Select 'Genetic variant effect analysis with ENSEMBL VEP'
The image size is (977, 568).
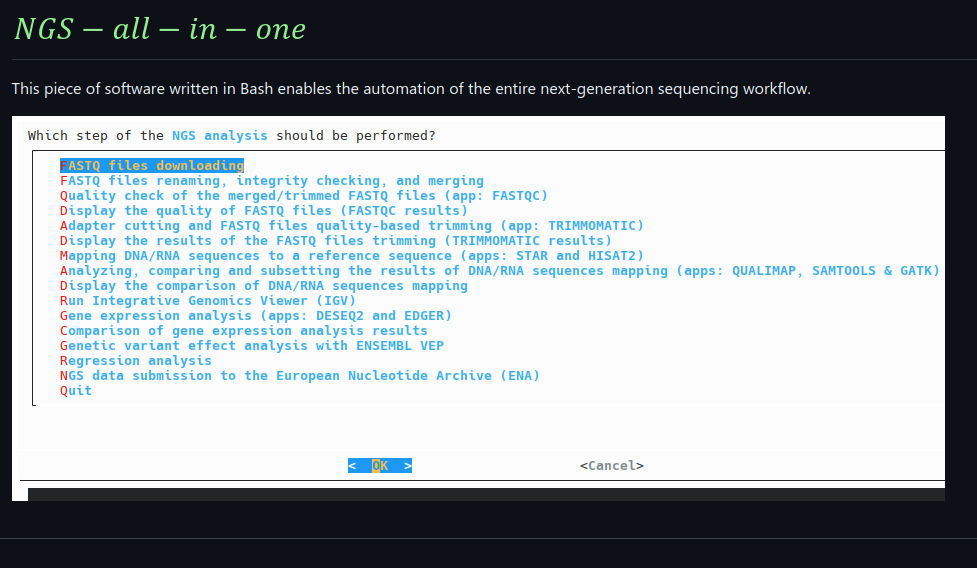252,346
